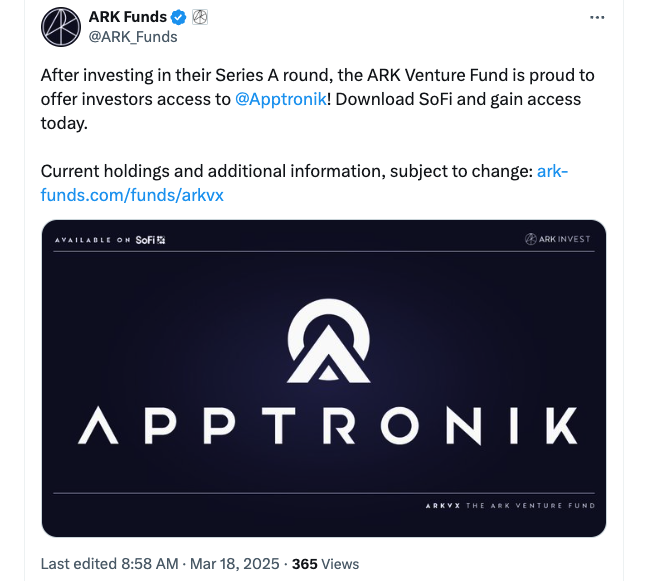Viewport: 646px width, 581px height.
Task: Open the @Apptronik mention link
Action: pos(280,100)
